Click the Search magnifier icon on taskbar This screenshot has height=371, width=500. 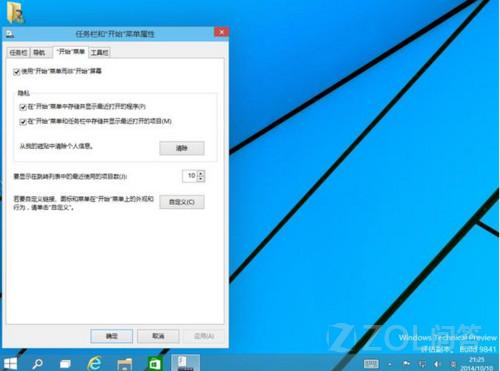coord(37,364)
